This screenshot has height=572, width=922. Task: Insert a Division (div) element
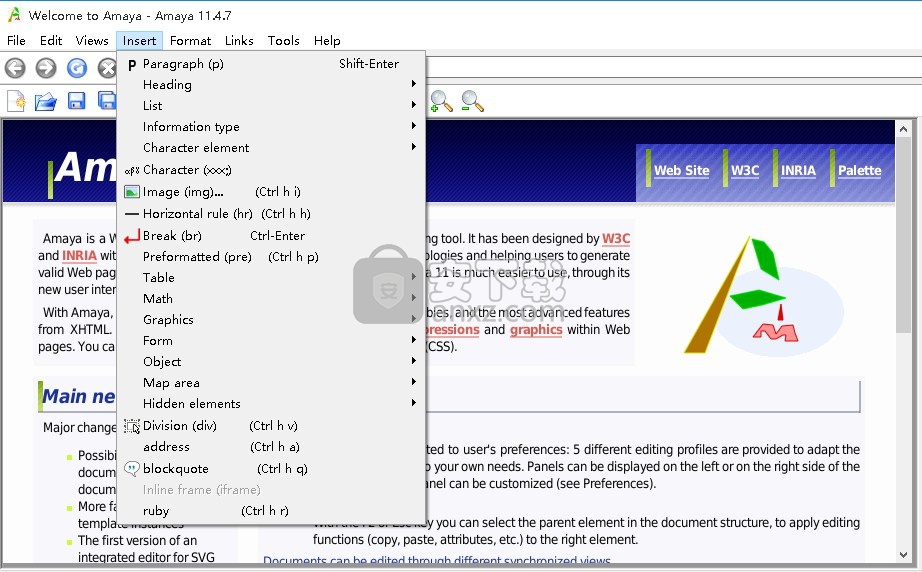[x=271, y=426]
